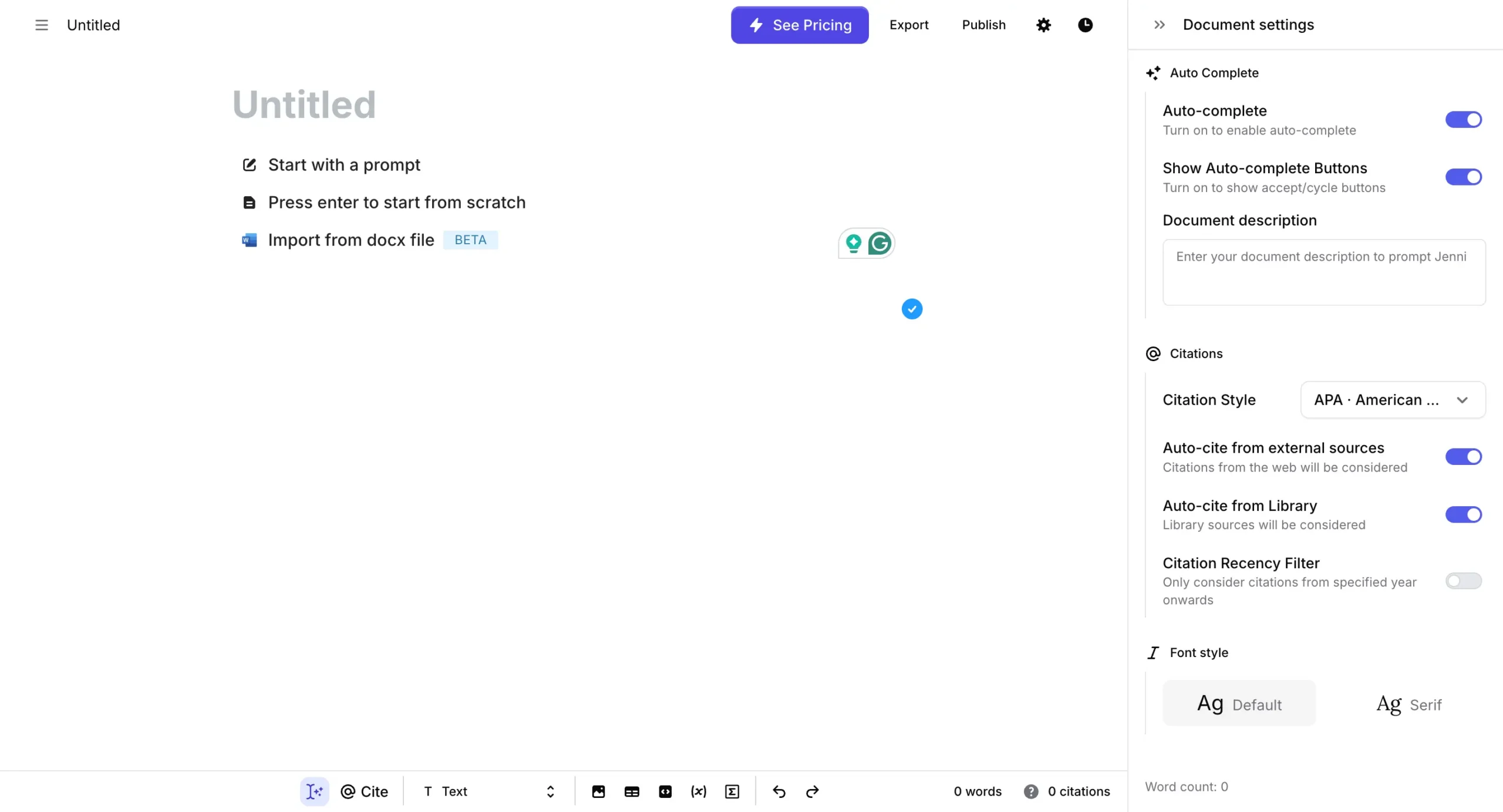The width and height of the screenshot is (1503, 812).
Task: Toggle Auto-cite from Library switch
Action: (1463, 514)
